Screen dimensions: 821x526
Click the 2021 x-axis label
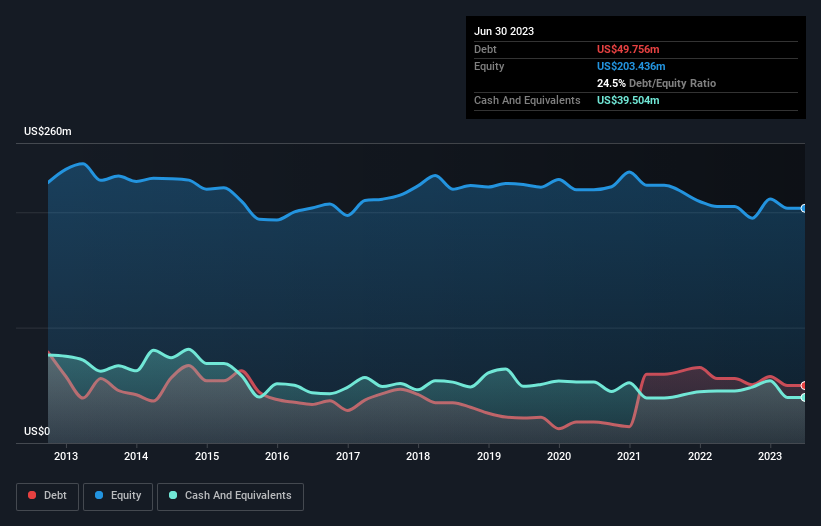point(629,456)
